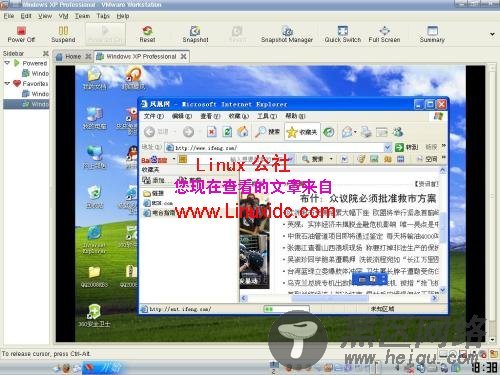
Task: Collapse the Favorites tree node
Action: point(7,84)
